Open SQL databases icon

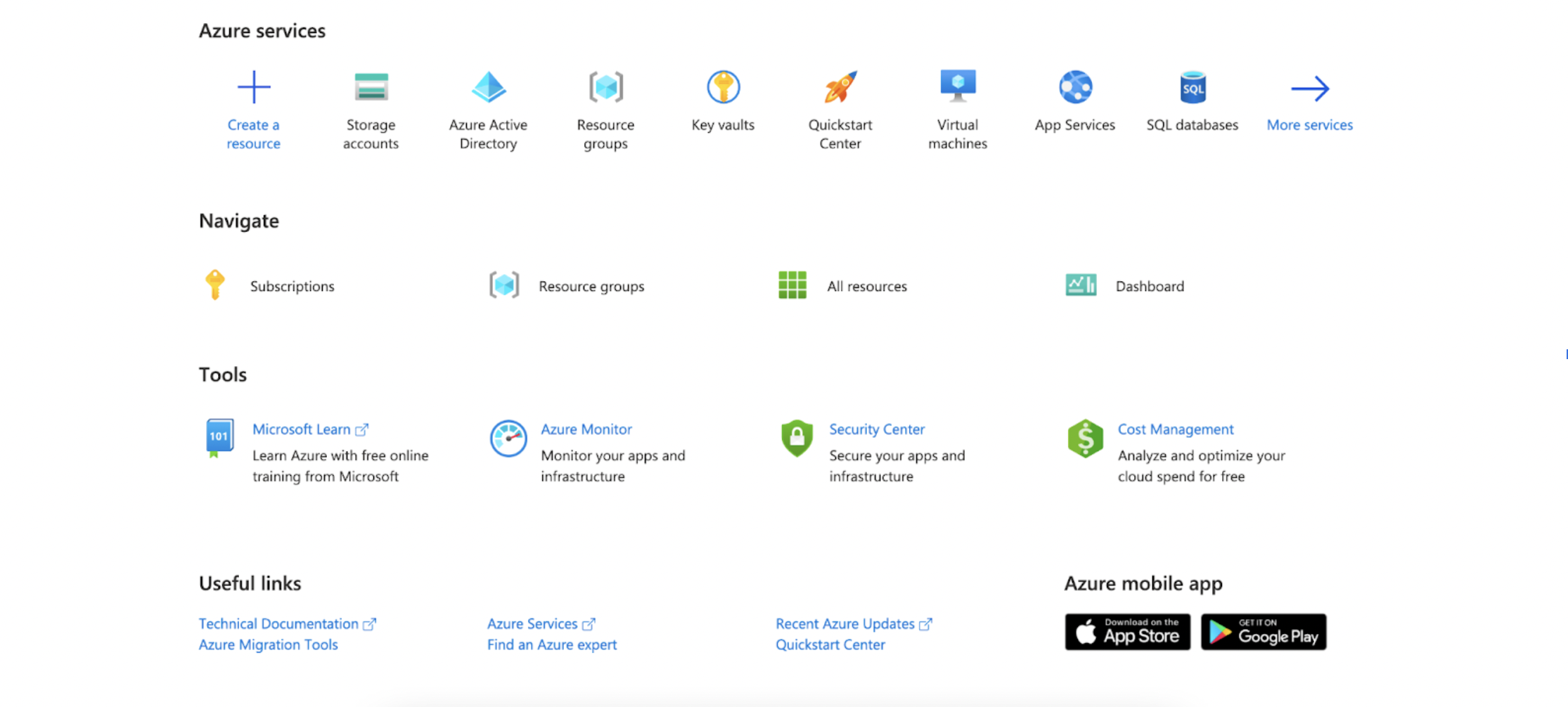(1193, 87)
